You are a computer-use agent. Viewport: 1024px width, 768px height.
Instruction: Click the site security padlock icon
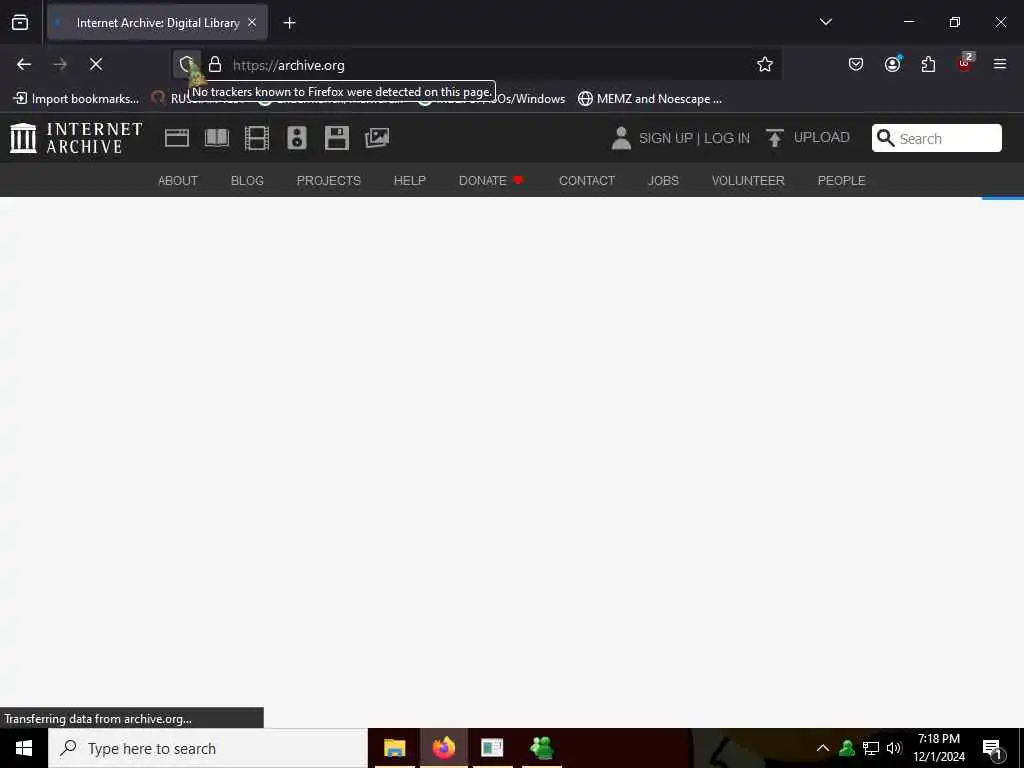point(215,64)
